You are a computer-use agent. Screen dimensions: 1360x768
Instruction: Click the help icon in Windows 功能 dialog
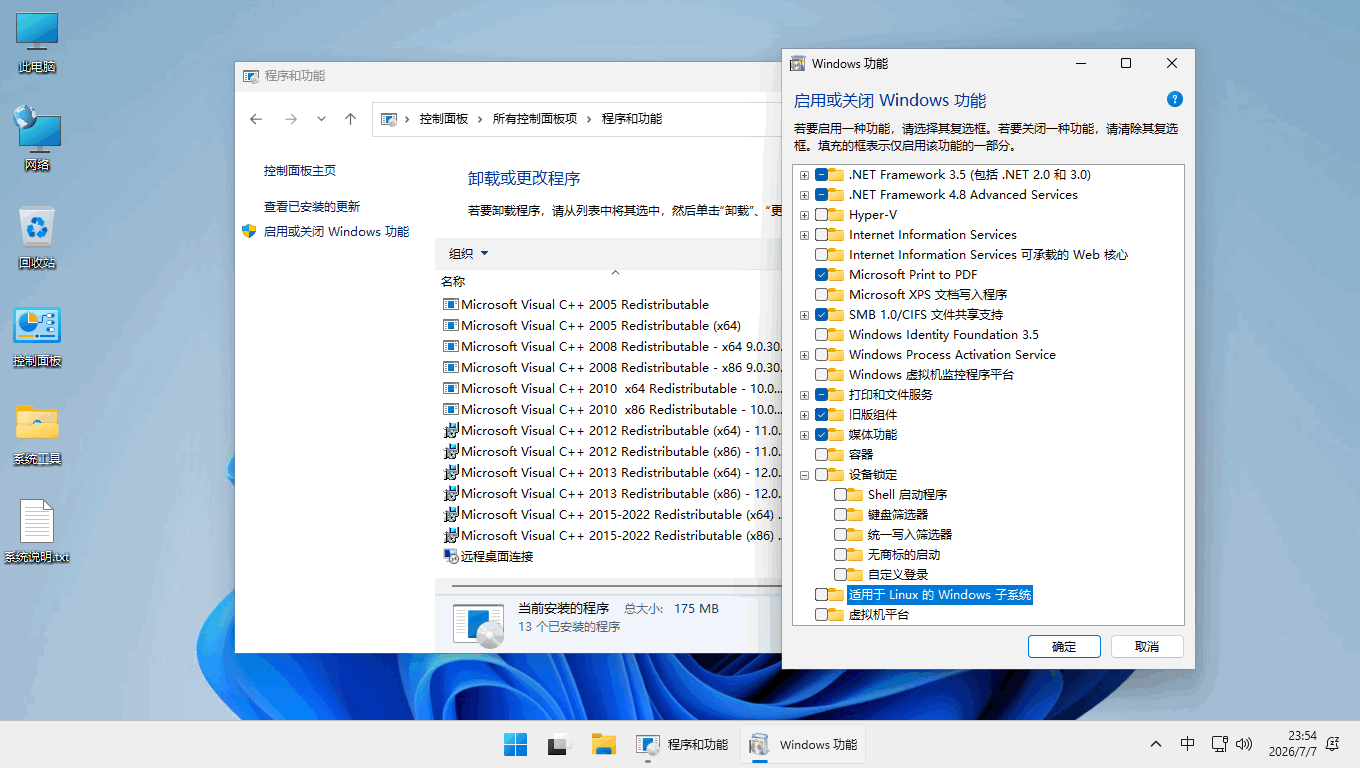[x=1175, y=99]
